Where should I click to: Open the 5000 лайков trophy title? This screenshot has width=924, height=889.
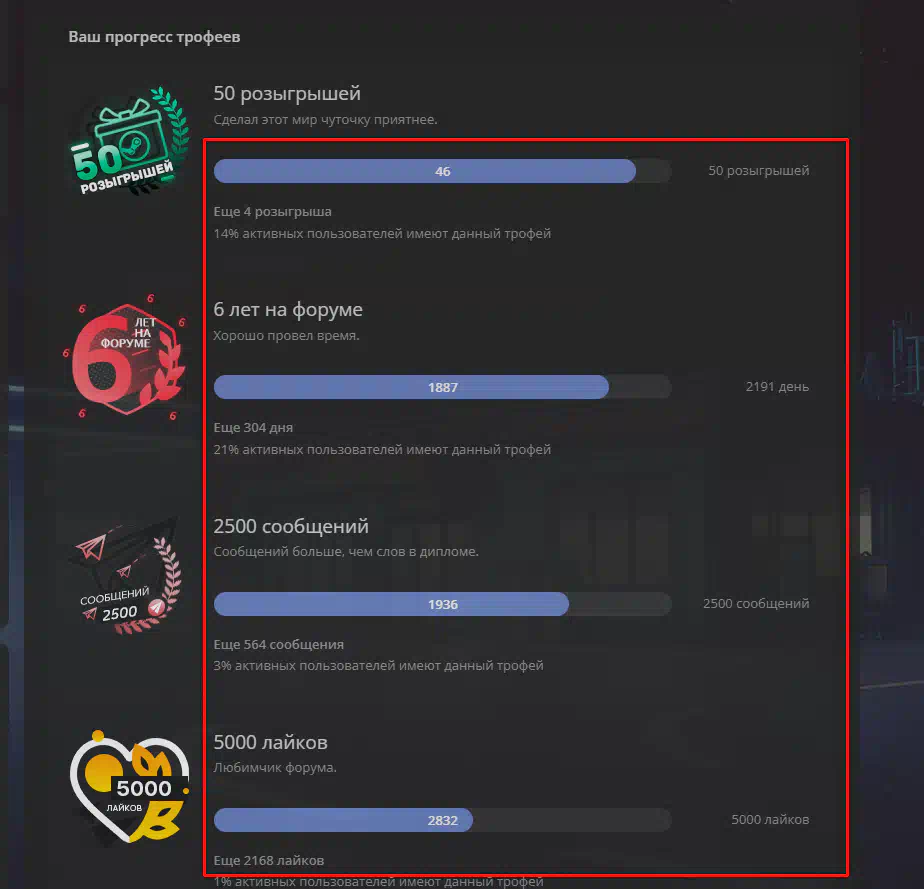[270, 742]
